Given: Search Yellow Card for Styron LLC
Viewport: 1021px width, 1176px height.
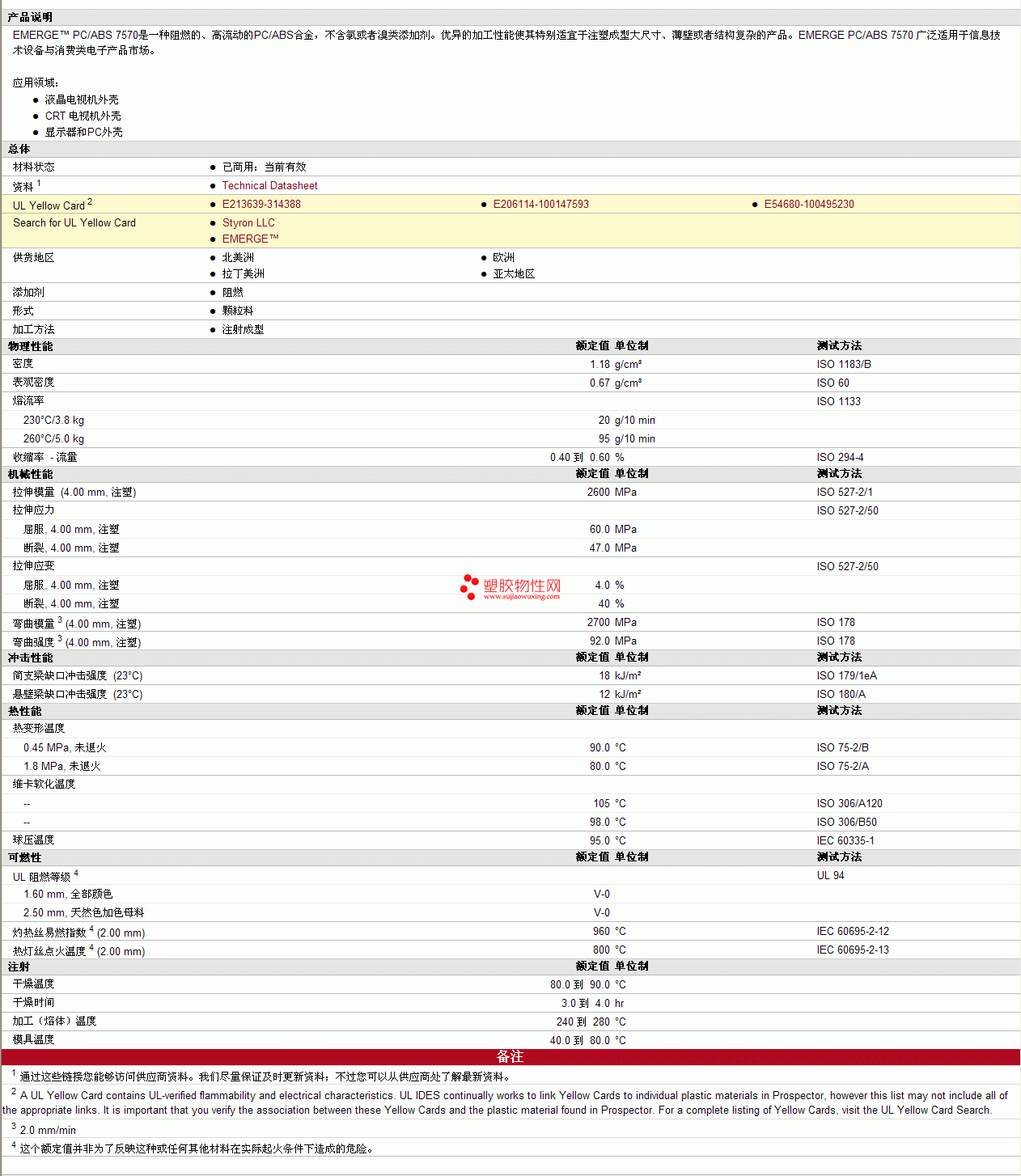Looking at the screenshot, I should pos(248,222).
